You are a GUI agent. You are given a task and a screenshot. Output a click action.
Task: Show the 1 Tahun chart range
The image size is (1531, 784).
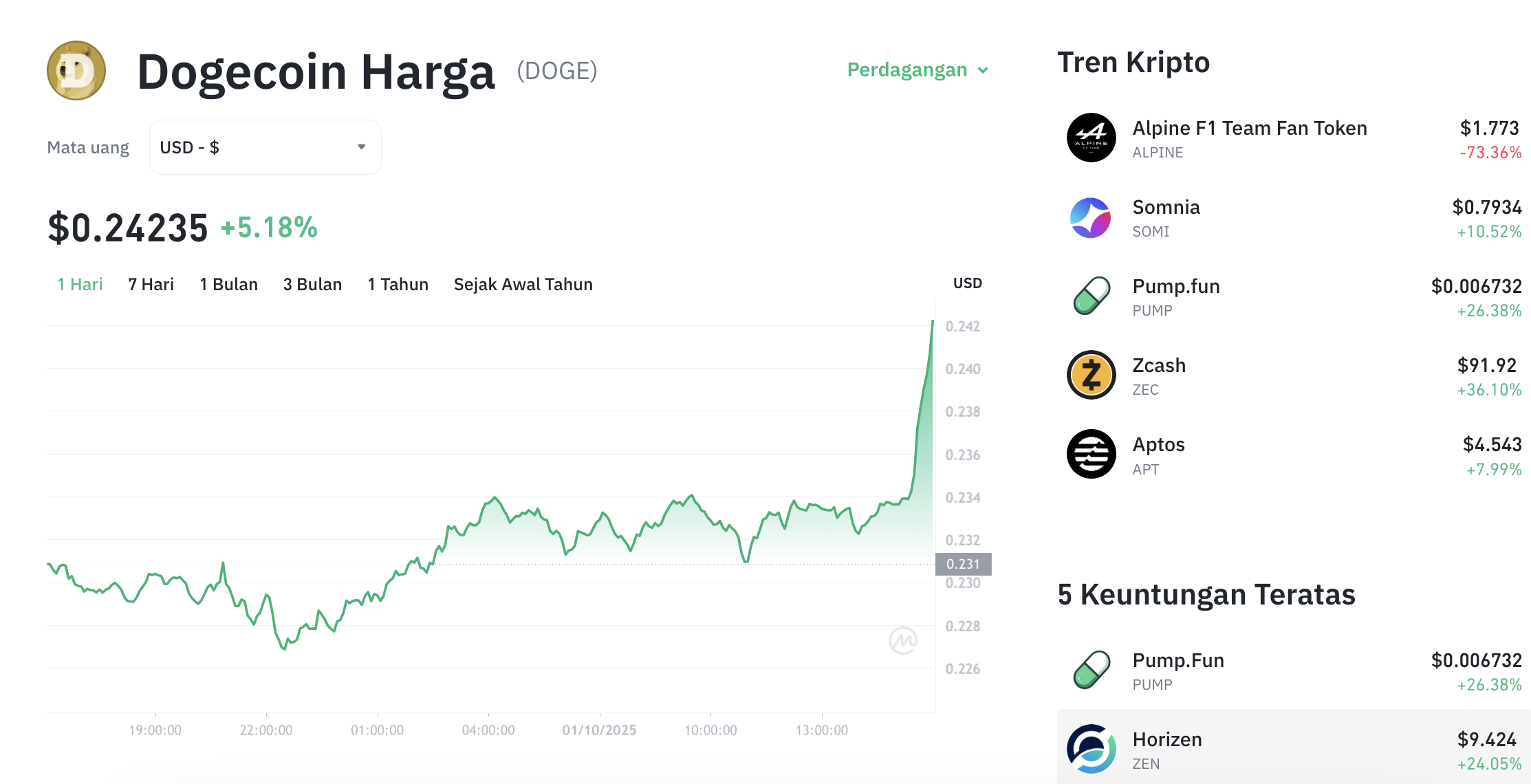[398, 285]
